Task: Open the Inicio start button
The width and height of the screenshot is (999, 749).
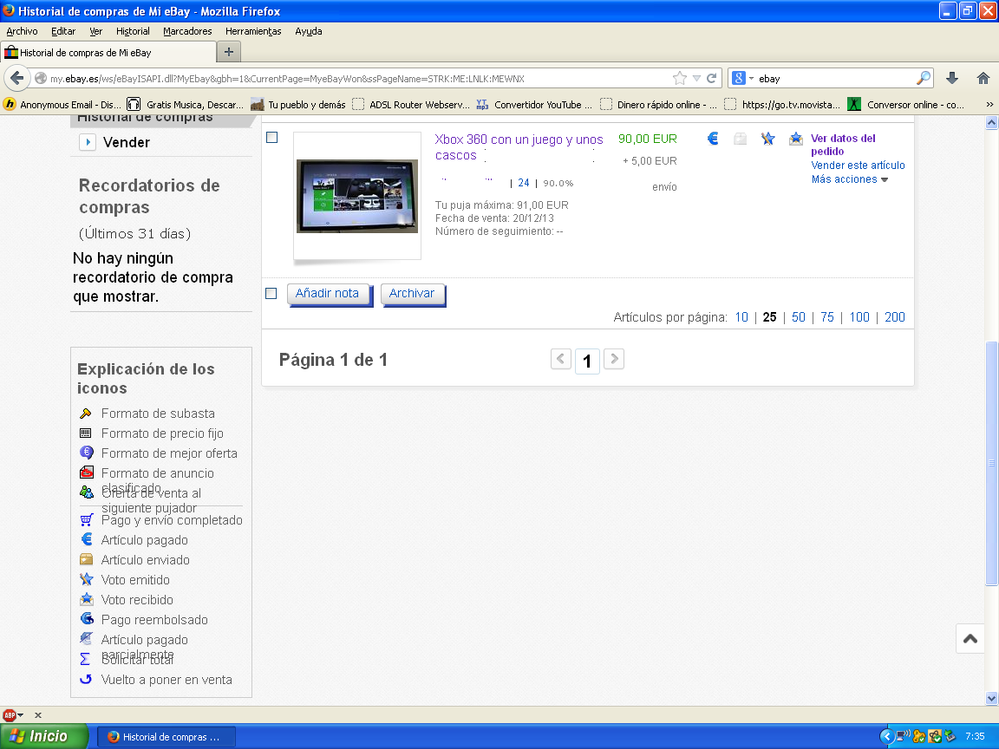Action: [43, 736]
